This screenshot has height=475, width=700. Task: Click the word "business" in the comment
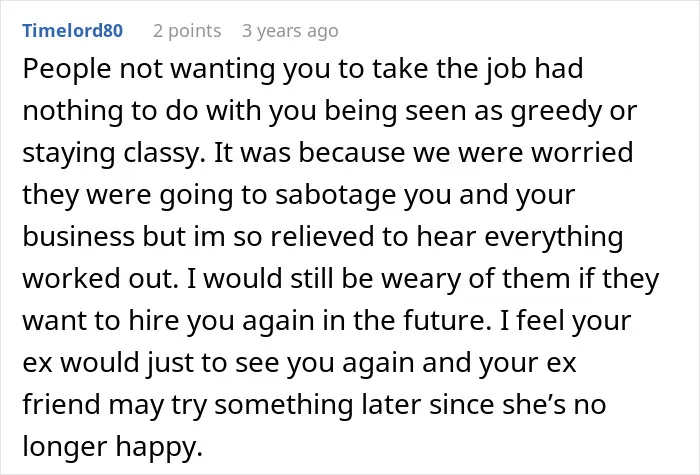[x=79, y=236]
